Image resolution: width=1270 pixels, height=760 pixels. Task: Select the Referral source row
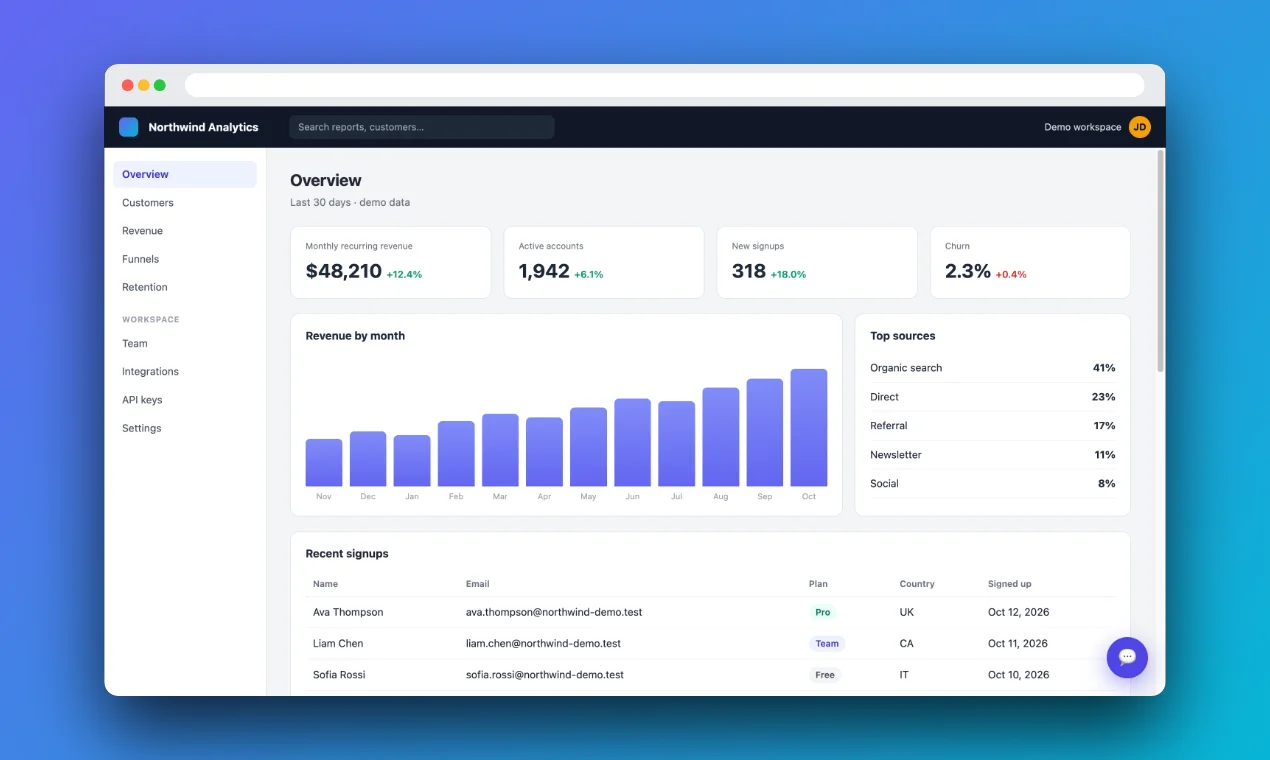pos(992,426)
